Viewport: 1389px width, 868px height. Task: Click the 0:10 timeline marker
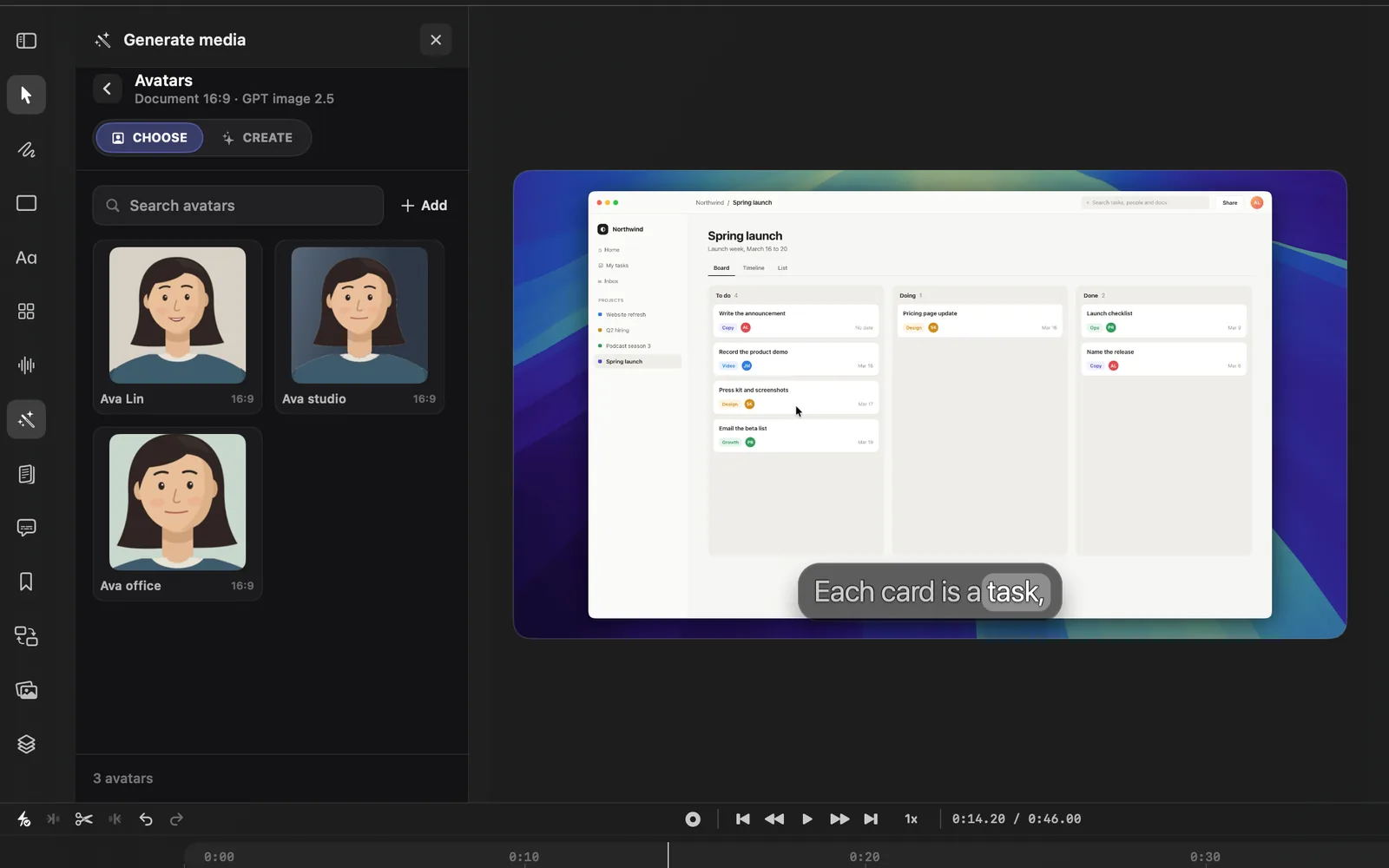tap(524, 857)
